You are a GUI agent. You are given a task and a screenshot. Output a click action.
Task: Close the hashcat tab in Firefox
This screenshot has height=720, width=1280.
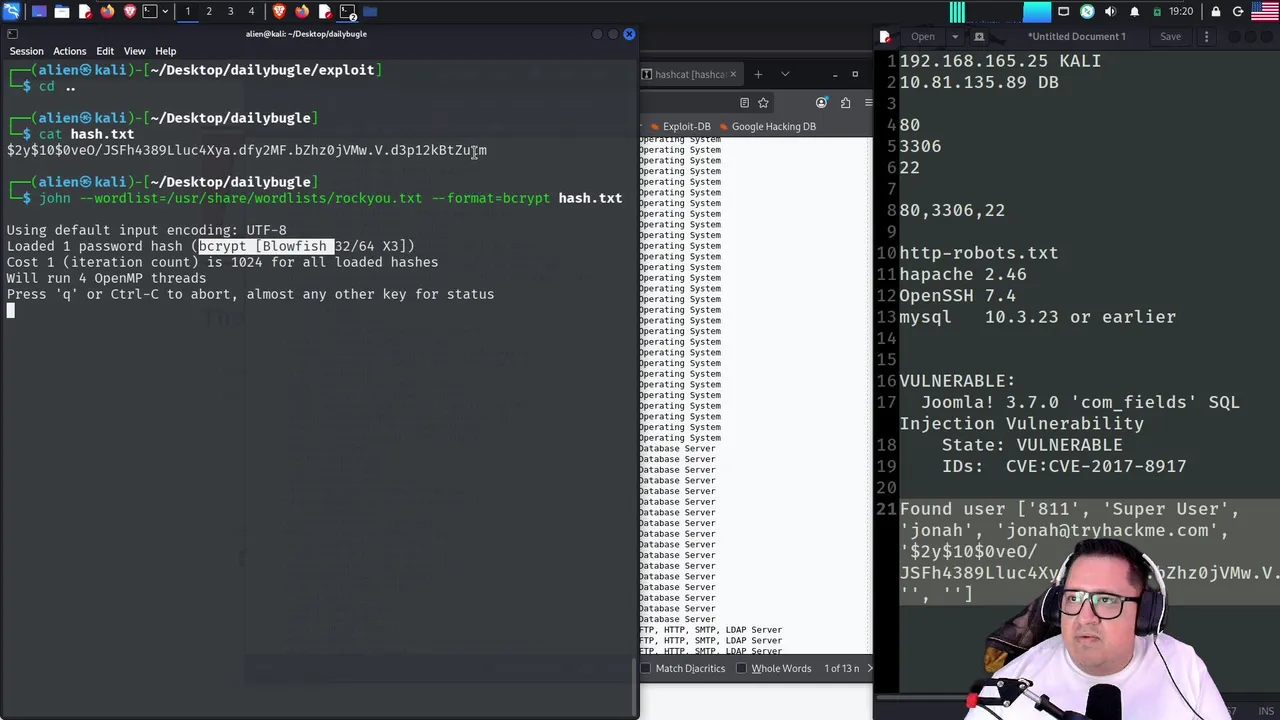coord(733,74)
